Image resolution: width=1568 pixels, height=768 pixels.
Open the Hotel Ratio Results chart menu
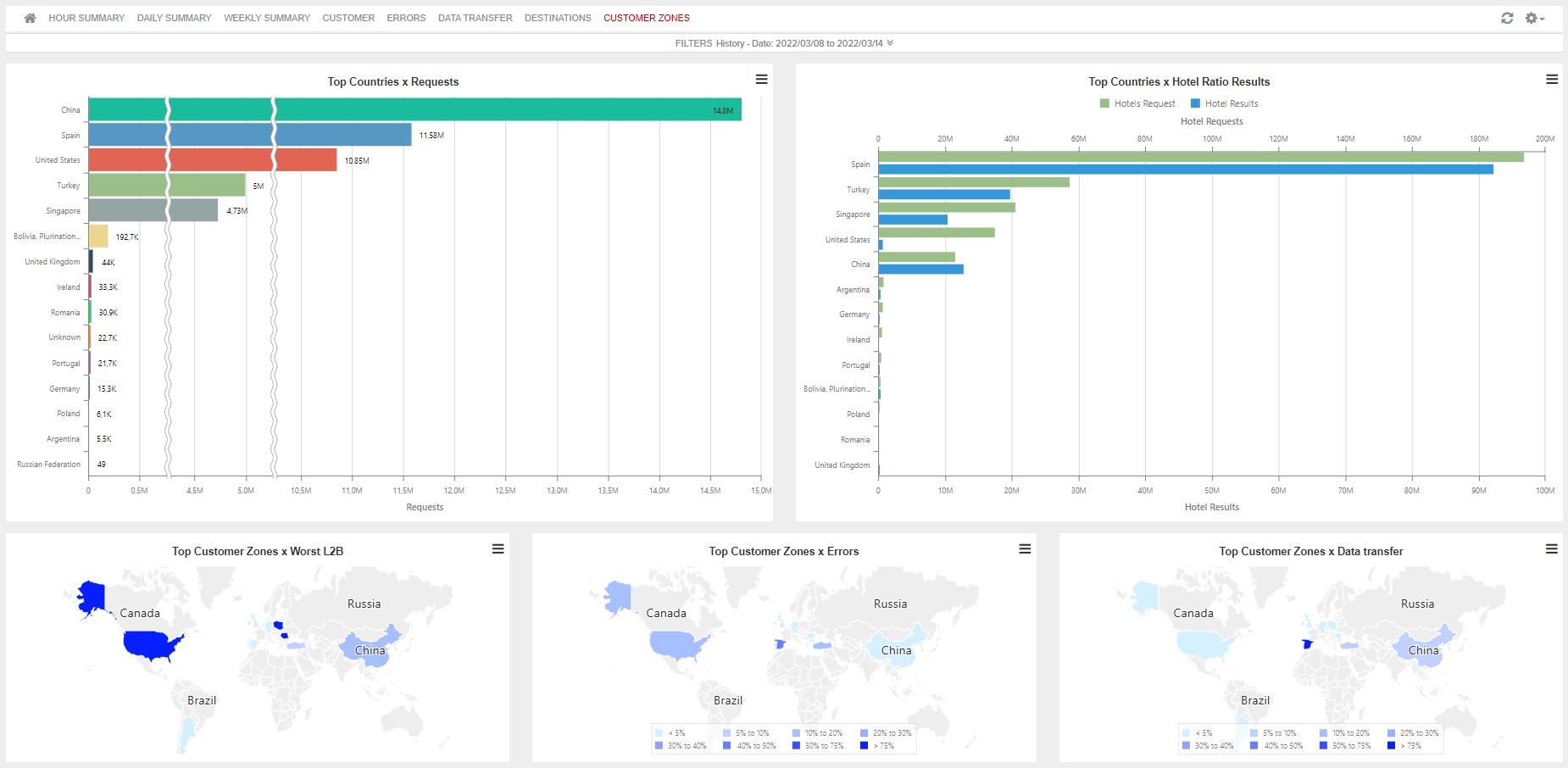click(x=1552, y=79)
